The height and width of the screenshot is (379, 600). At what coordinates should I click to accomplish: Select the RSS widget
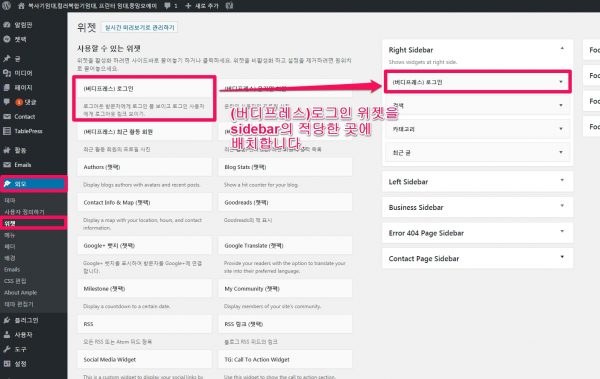click(x=144, y=324)
